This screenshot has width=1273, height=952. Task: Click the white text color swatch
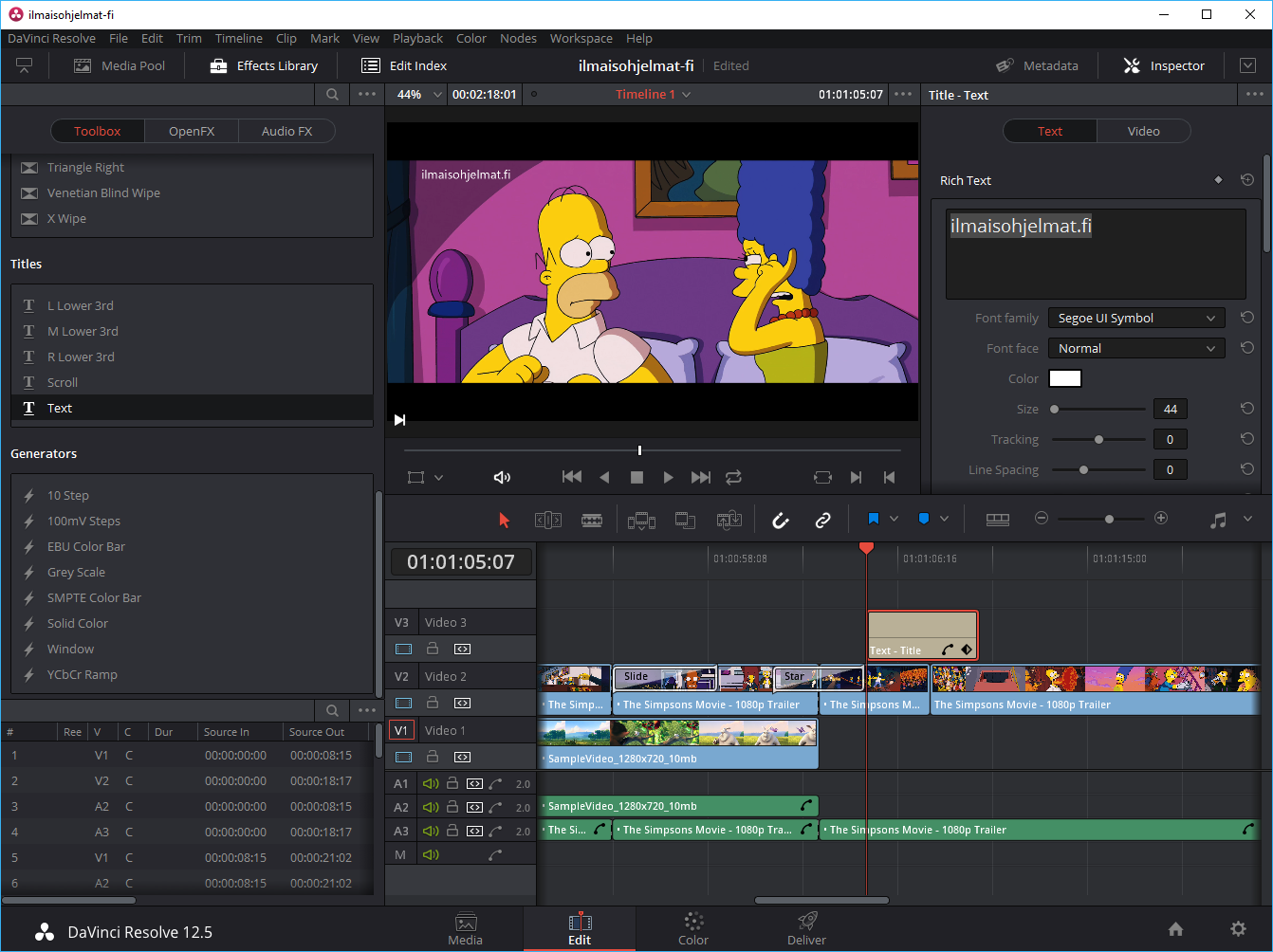[1065, 378]
